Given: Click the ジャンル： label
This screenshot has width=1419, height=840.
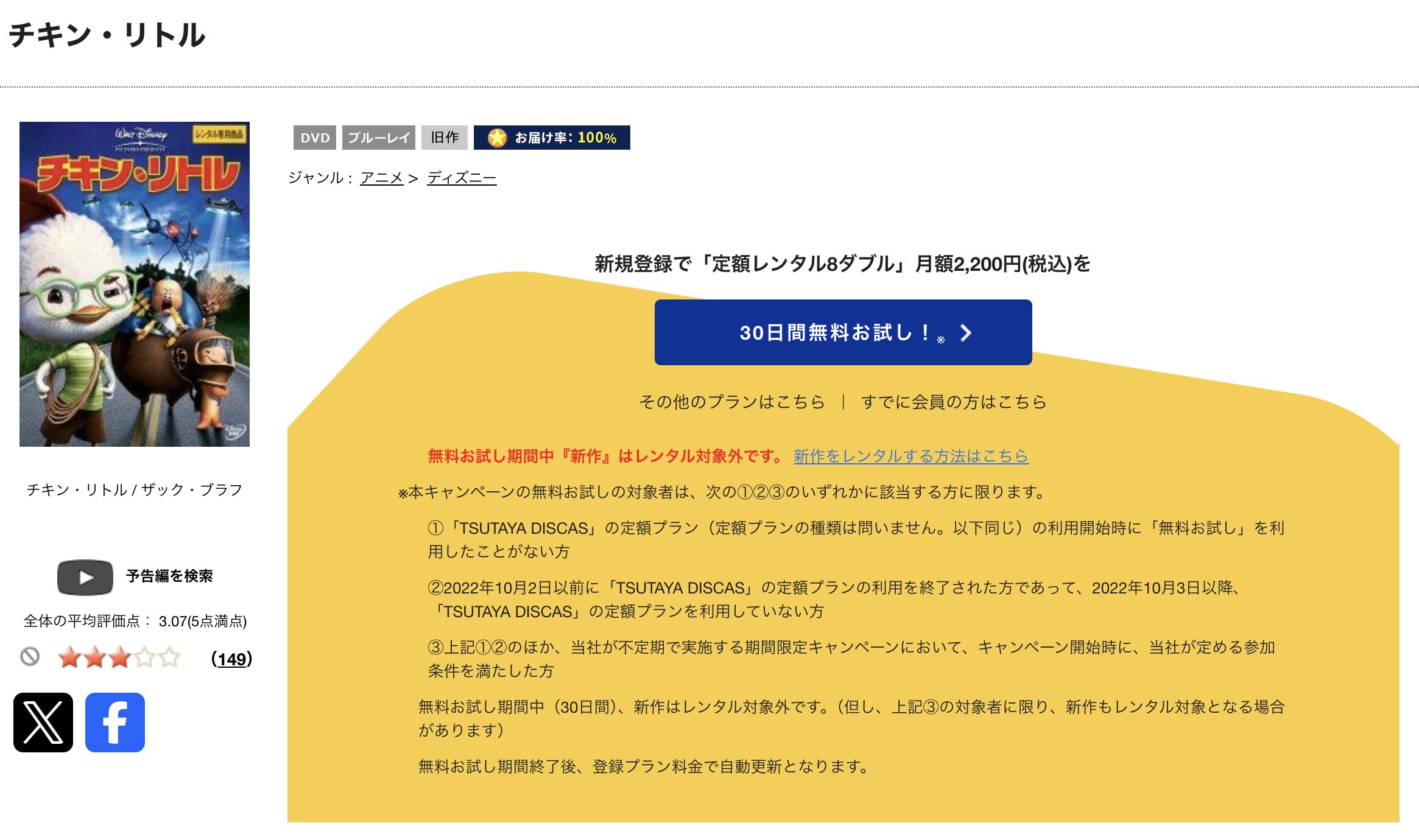Looking at the screenshot, I should (x=322, y=178).
